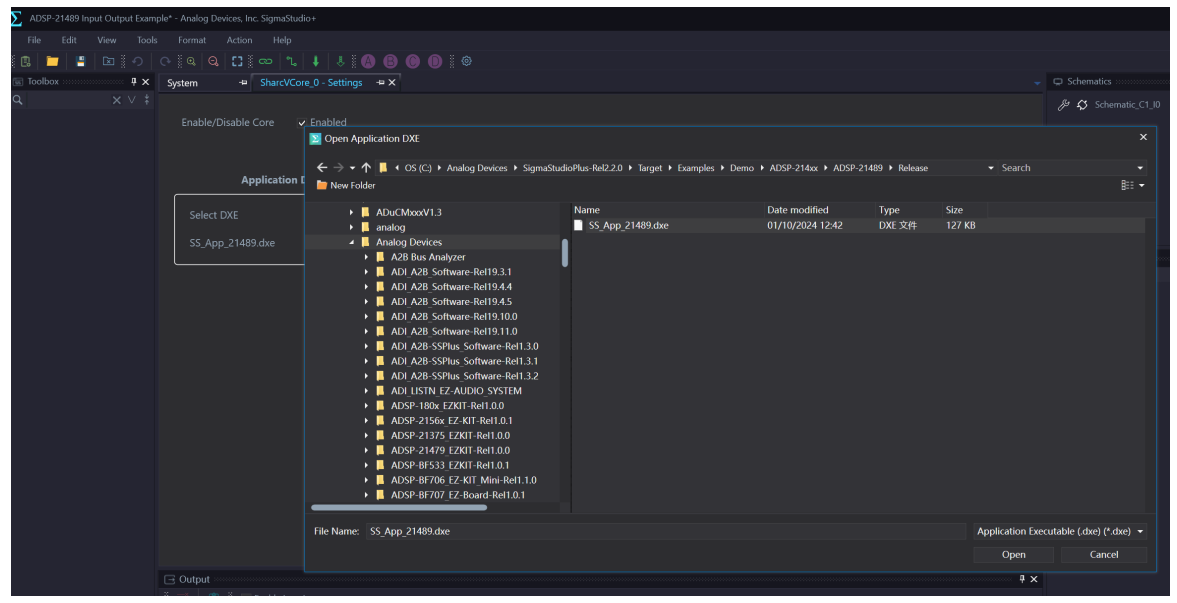
Task: Click the green chain link icon
Action: point(265,62)
